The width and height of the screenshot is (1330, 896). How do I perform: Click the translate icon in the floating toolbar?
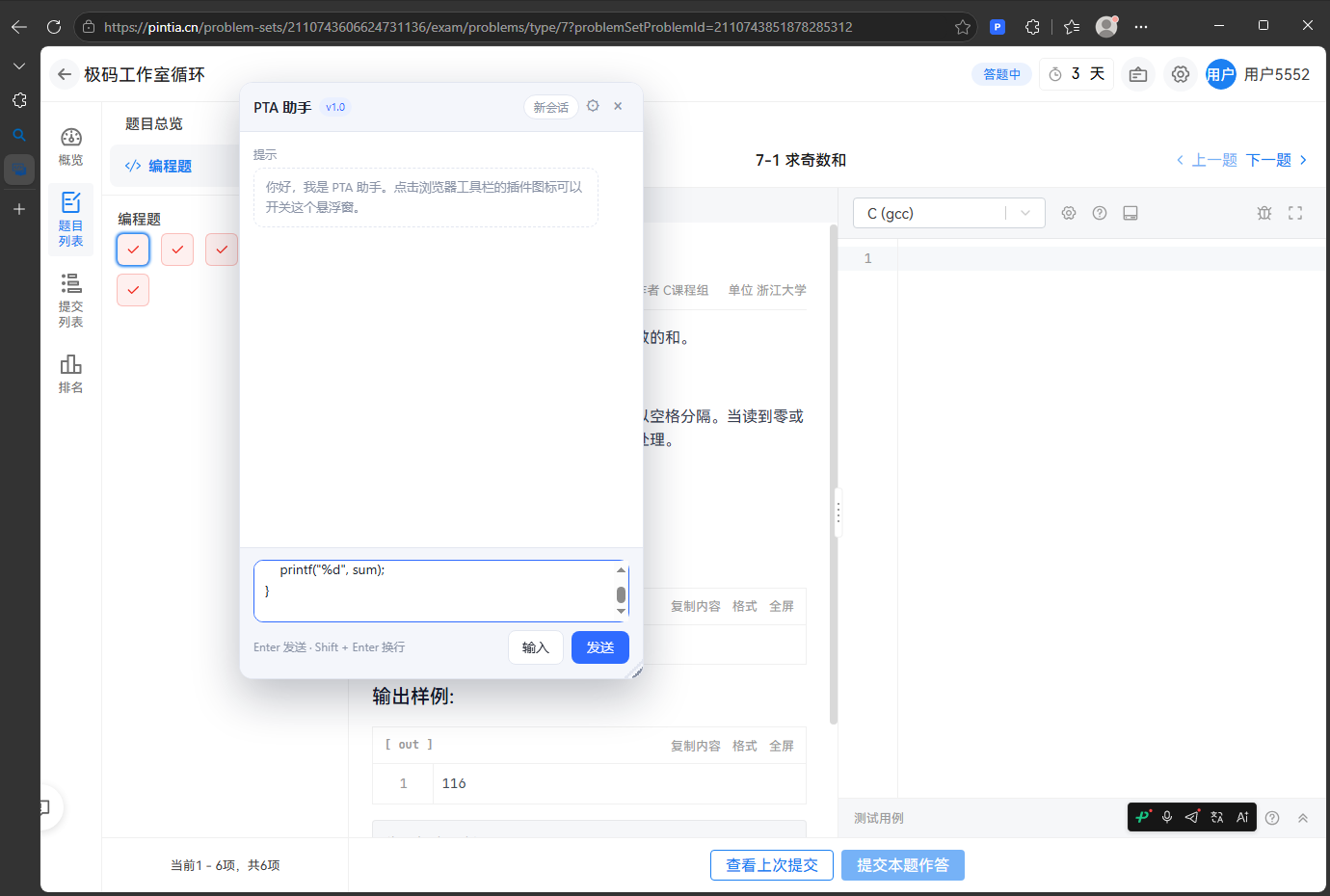pos(1217,817)
